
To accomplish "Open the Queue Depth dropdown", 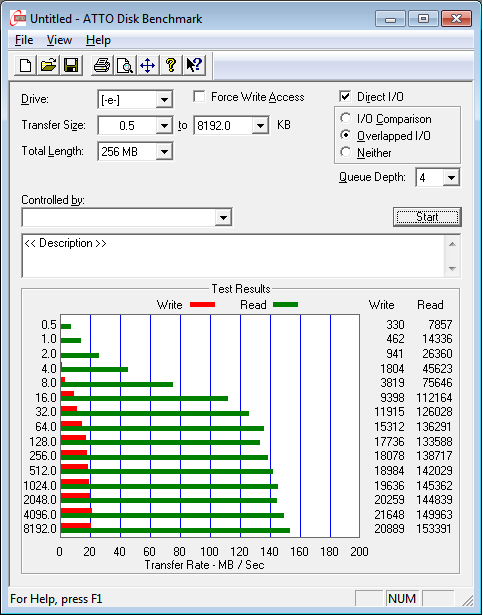I will click(x=451, y=178).
